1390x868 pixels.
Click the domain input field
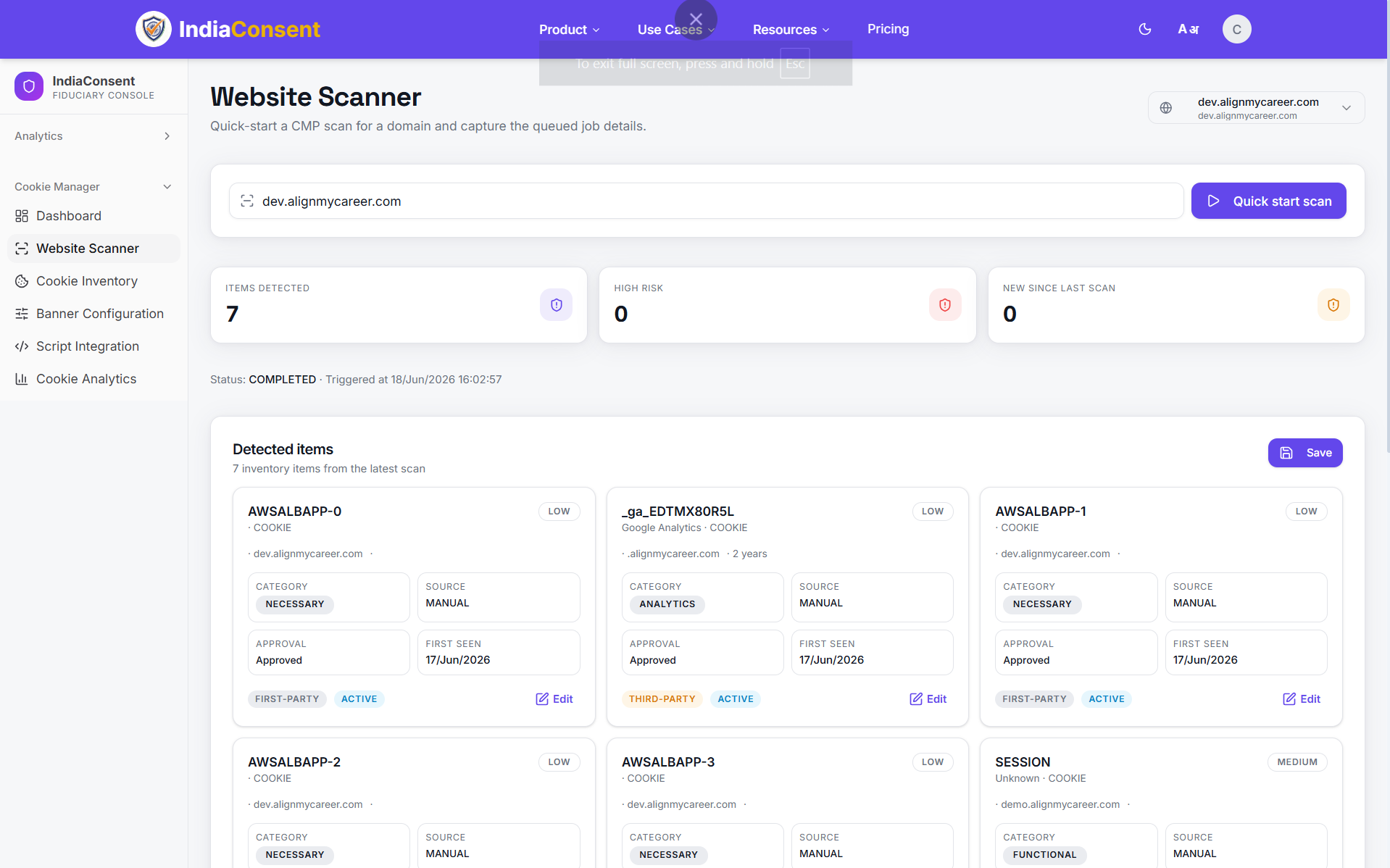[707, 201]
